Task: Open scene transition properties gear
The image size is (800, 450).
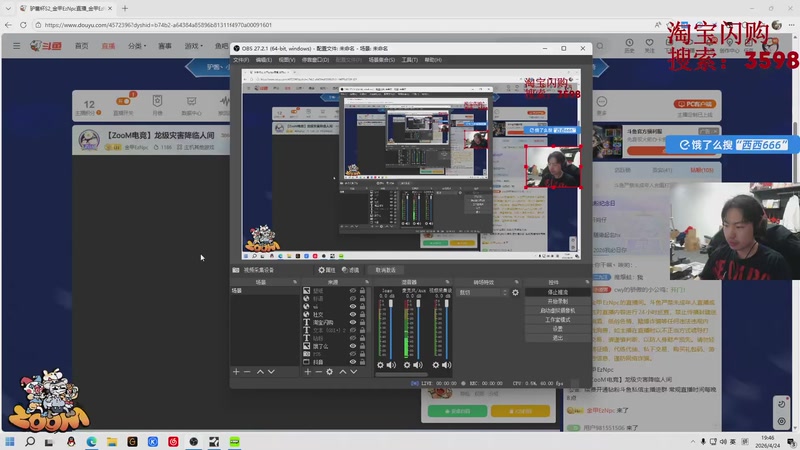Action: (515, 292)
